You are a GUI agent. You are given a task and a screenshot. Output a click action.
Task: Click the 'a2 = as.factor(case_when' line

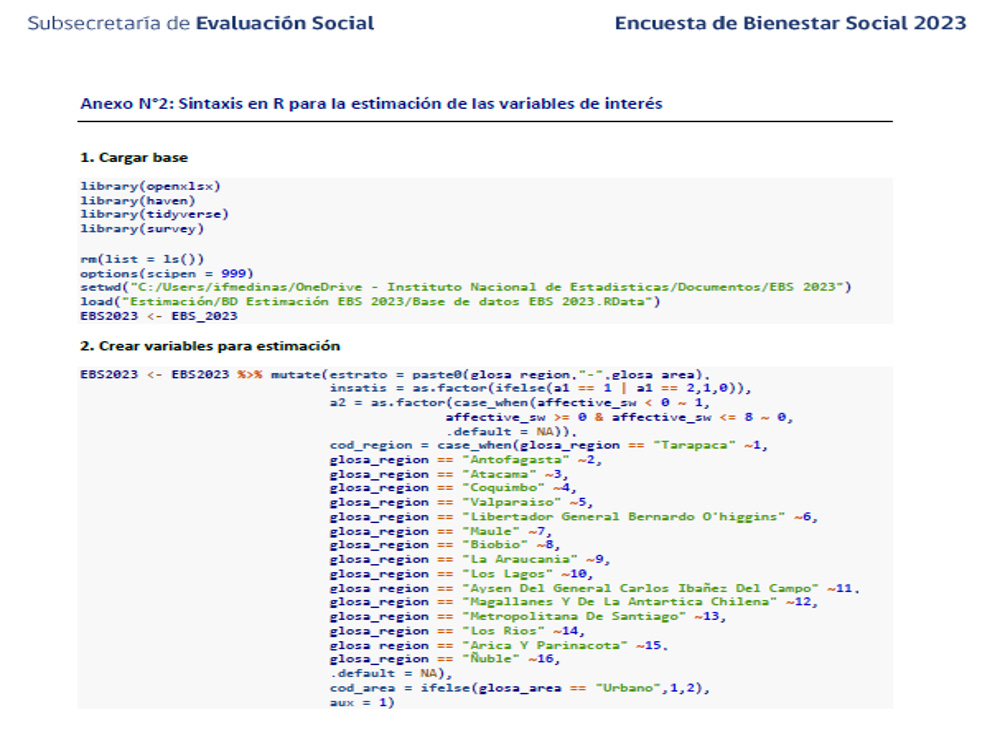click(520, 402)
